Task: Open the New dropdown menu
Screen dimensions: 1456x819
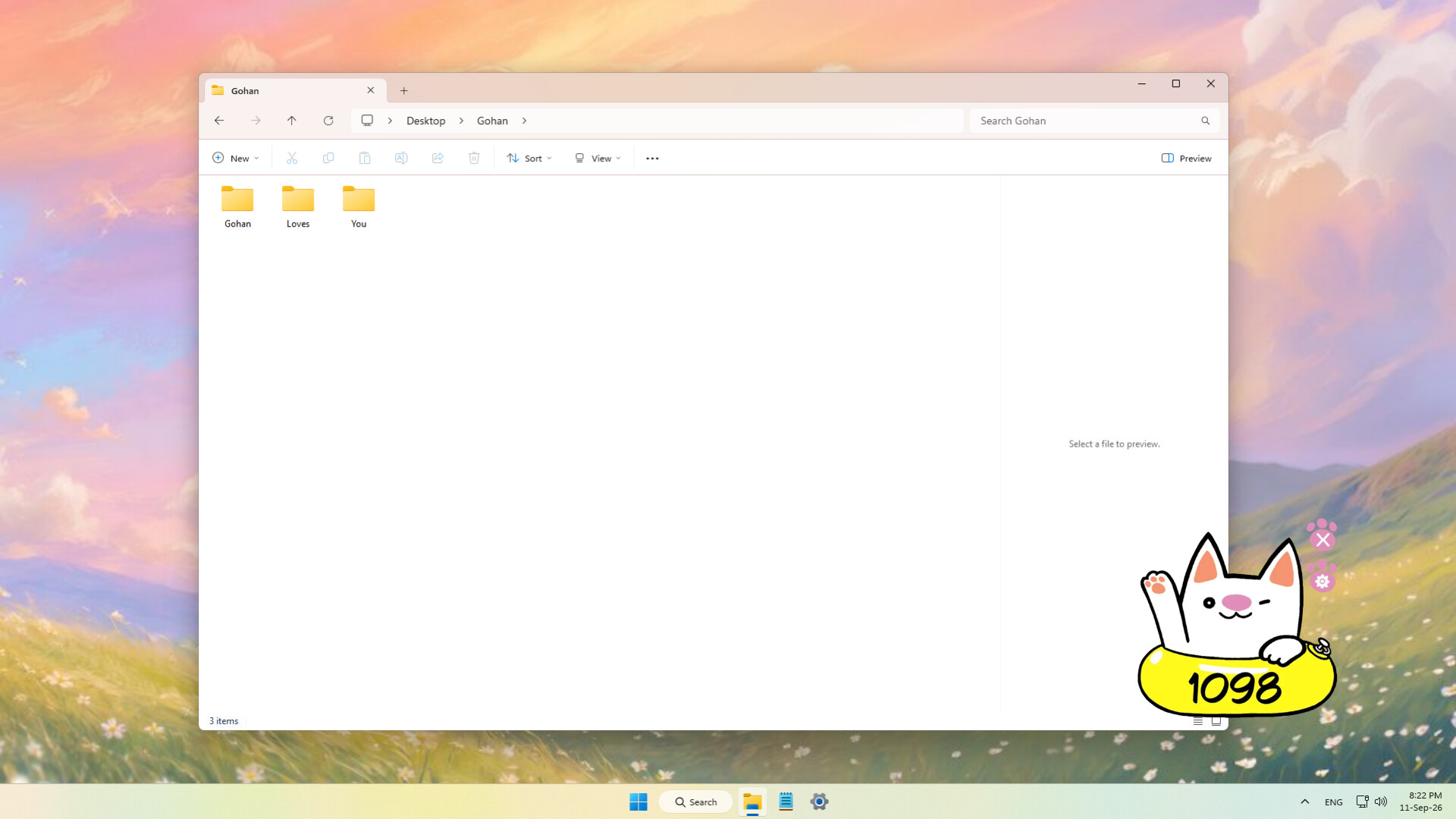Action: click(x=236, y=158)
